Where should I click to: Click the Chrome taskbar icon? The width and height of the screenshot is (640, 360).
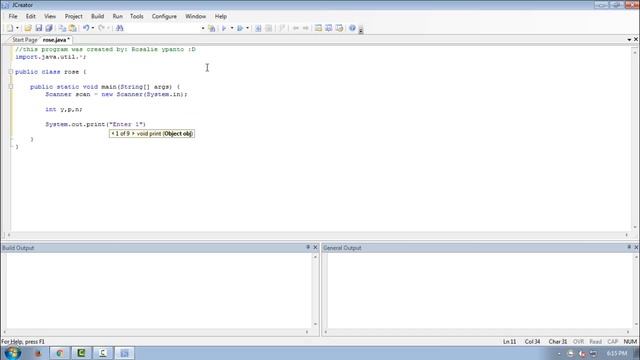[x=60, y=353]
